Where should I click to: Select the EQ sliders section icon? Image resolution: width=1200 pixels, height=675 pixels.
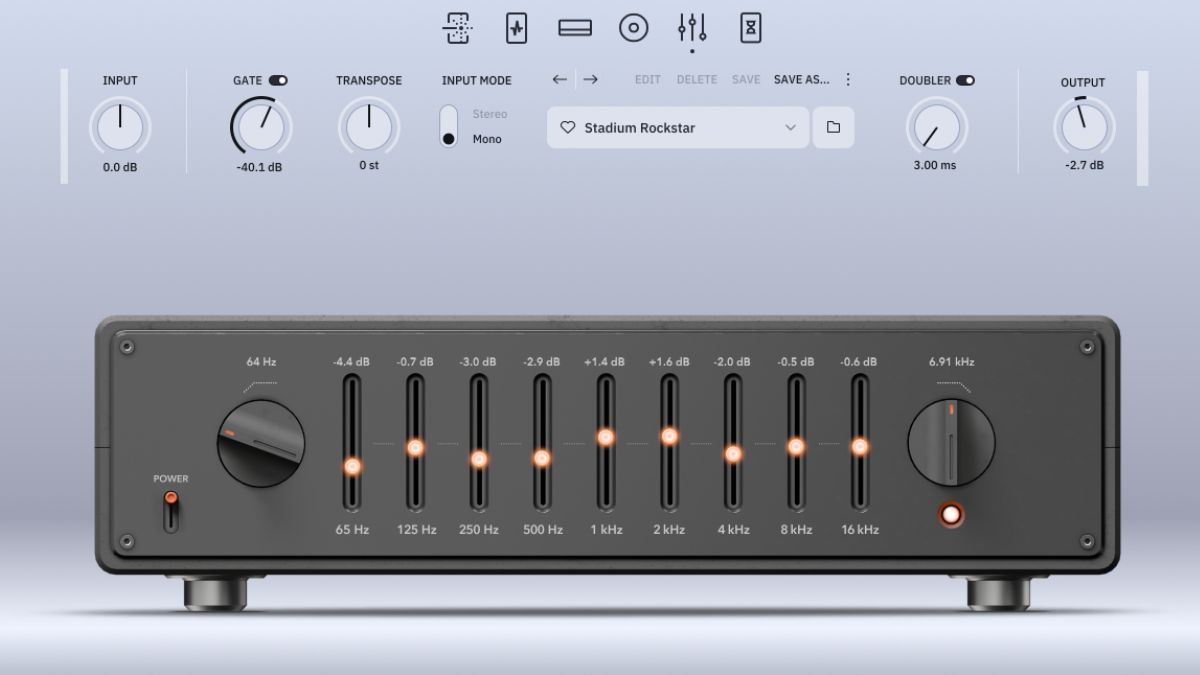692,28
